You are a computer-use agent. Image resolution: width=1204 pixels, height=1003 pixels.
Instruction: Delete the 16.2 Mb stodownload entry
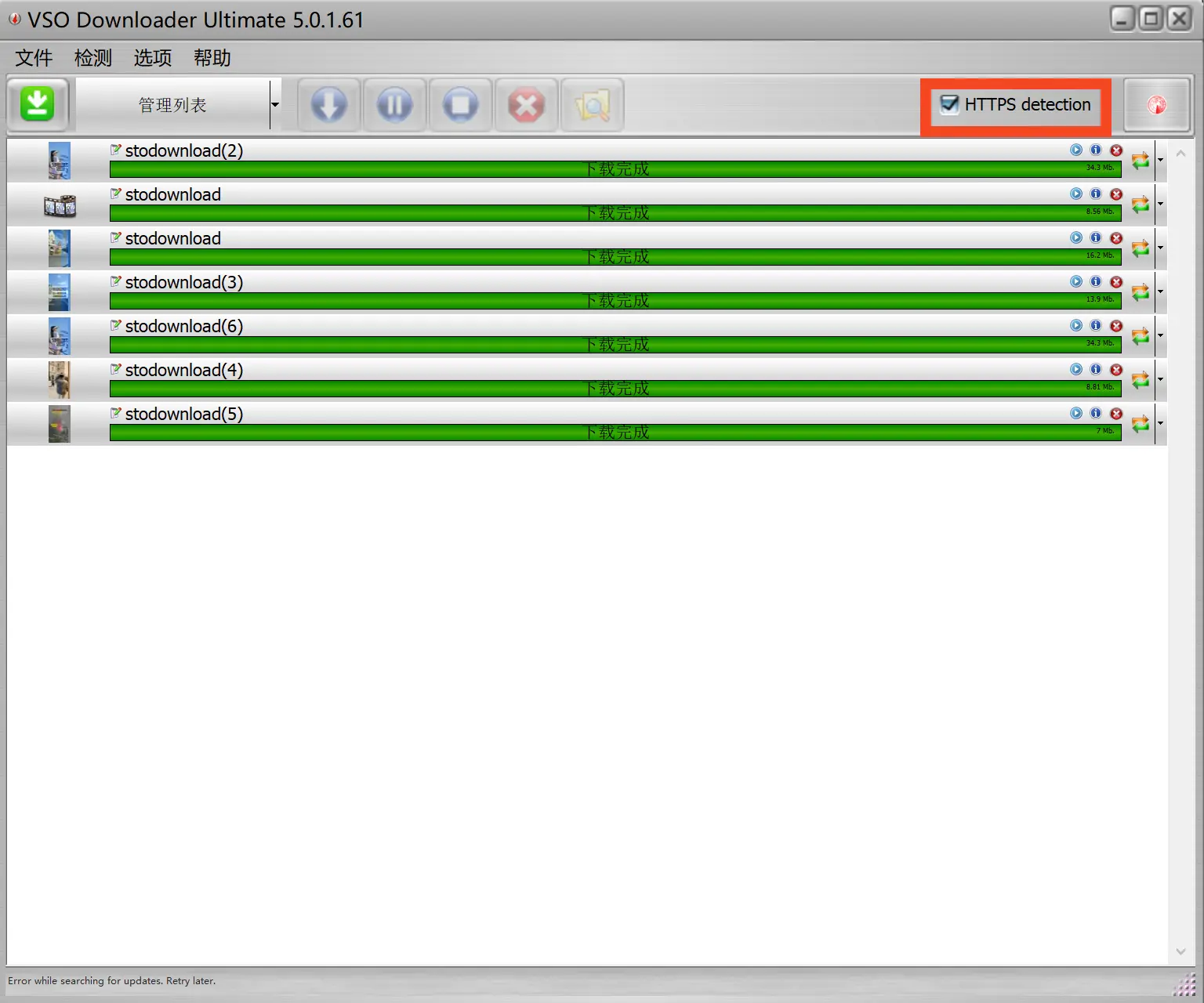tap(1116, 237)
